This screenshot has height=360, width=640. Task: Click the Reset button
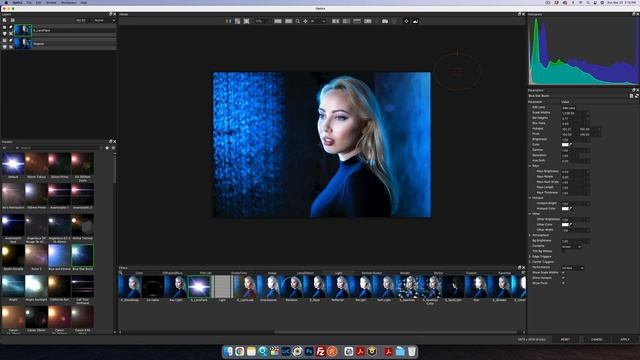565,339
